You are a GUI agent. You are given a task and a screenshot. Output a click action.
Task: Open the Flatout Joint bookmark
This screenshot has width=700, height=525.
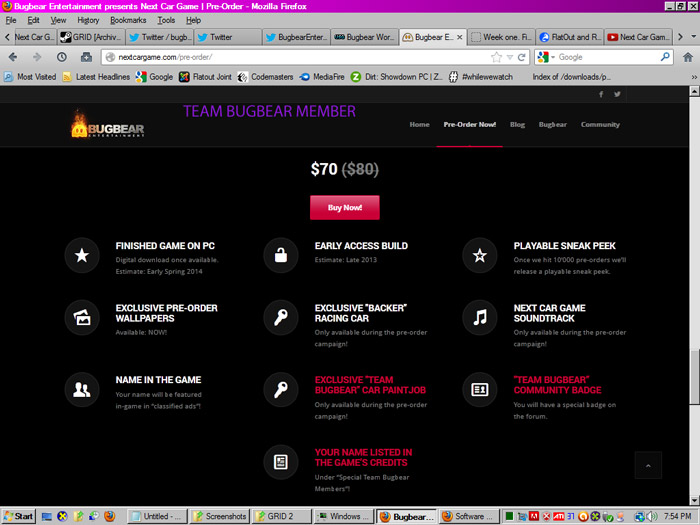205,77
